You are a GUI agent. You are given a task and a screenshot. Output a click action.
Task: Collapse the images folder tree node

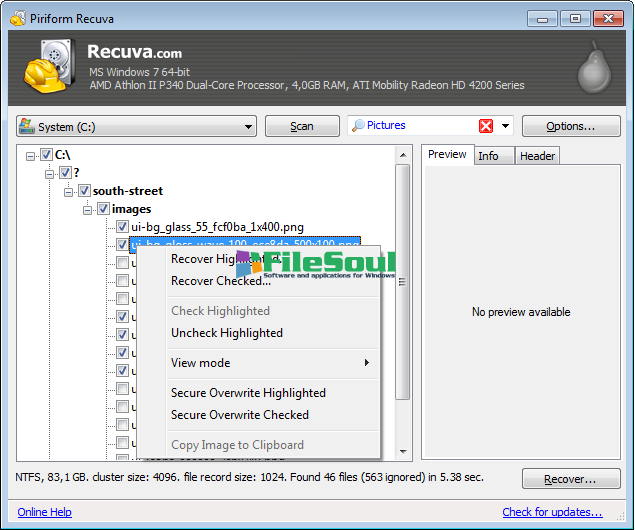pos(88,209)
